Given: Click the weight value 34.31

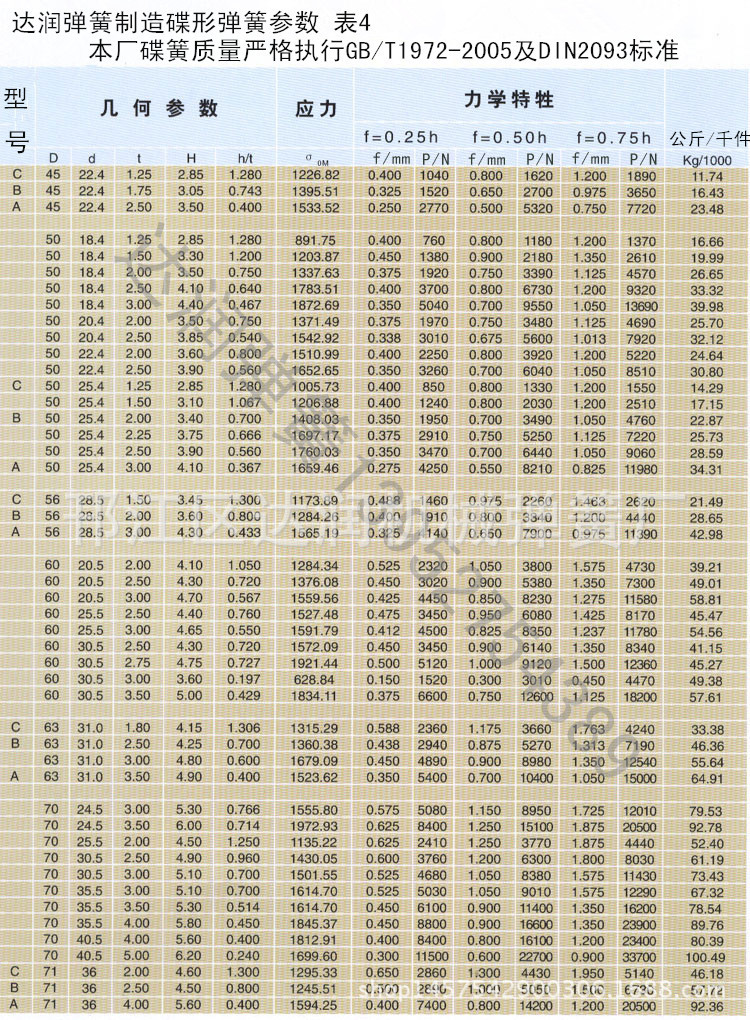Looking at the screenshot, I should click(707, 470).
